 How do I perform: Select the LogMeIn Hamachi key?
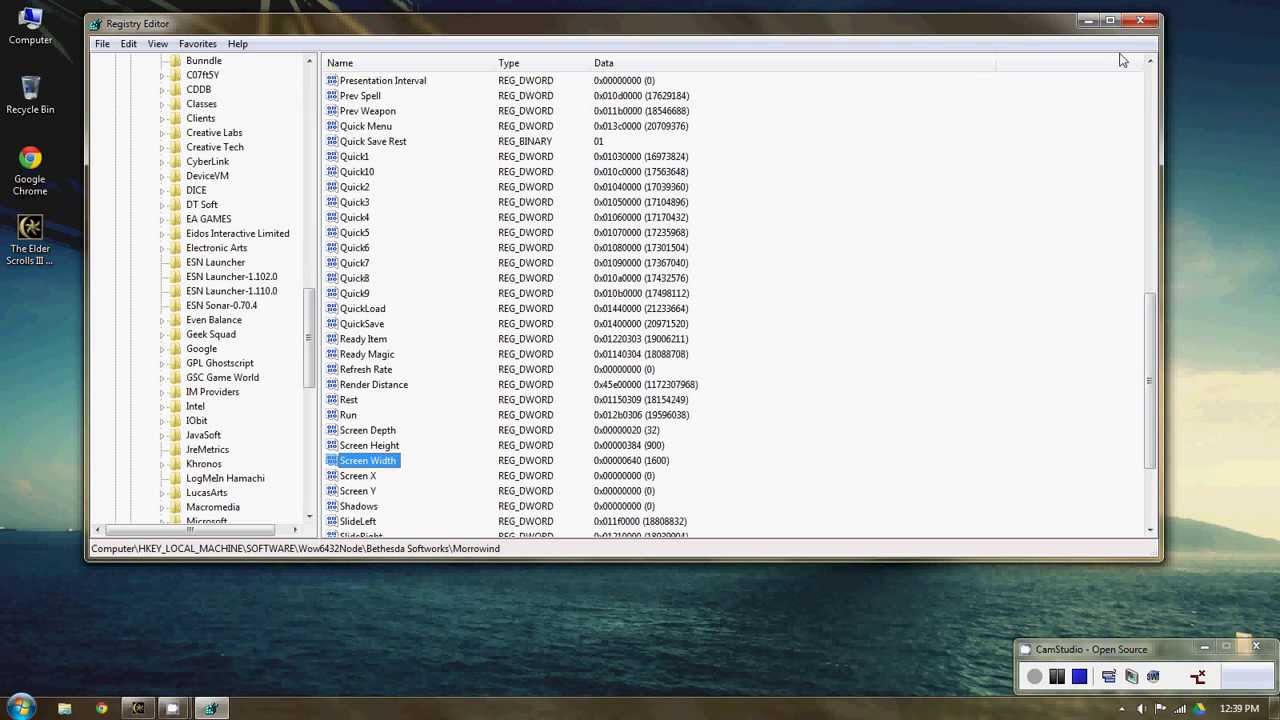[x=225, y=479]
